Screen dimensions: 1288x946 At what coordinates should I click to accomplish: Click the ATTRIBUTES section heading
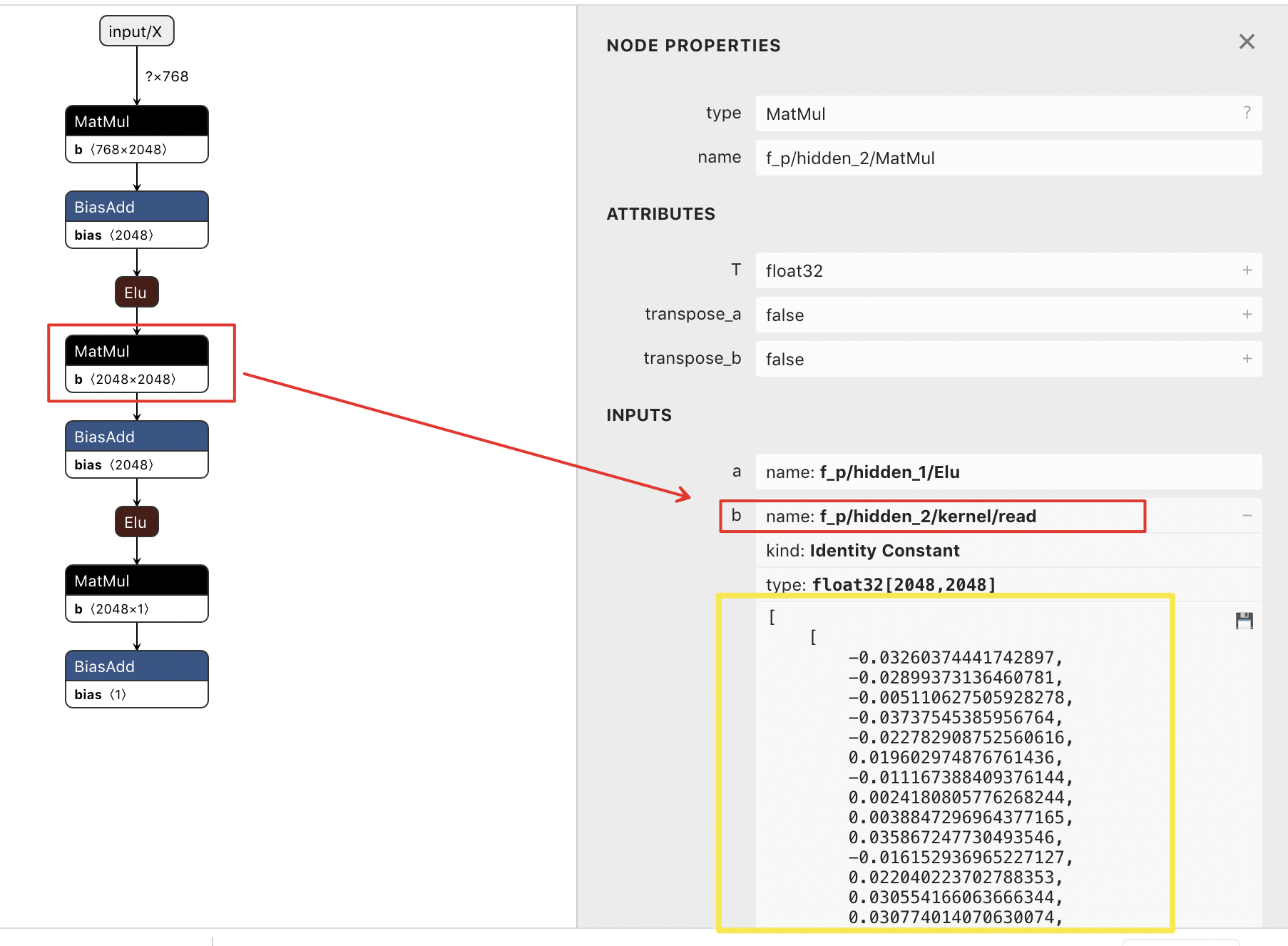pyautogui.click(x=661, y=213)
